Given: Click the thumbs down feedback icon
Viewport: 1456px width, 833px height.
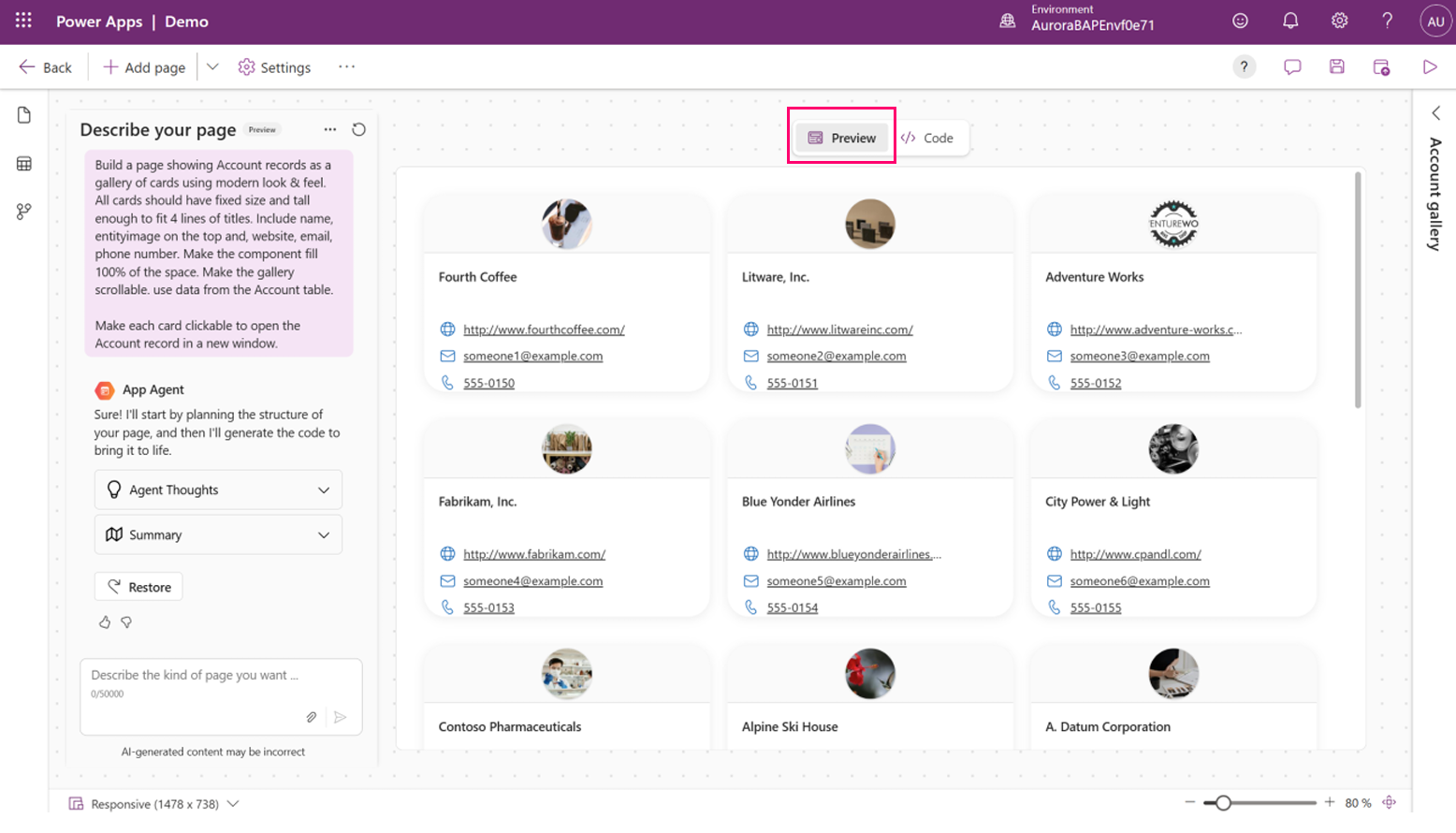Looking at the screenshot, I should click(126, 622).
